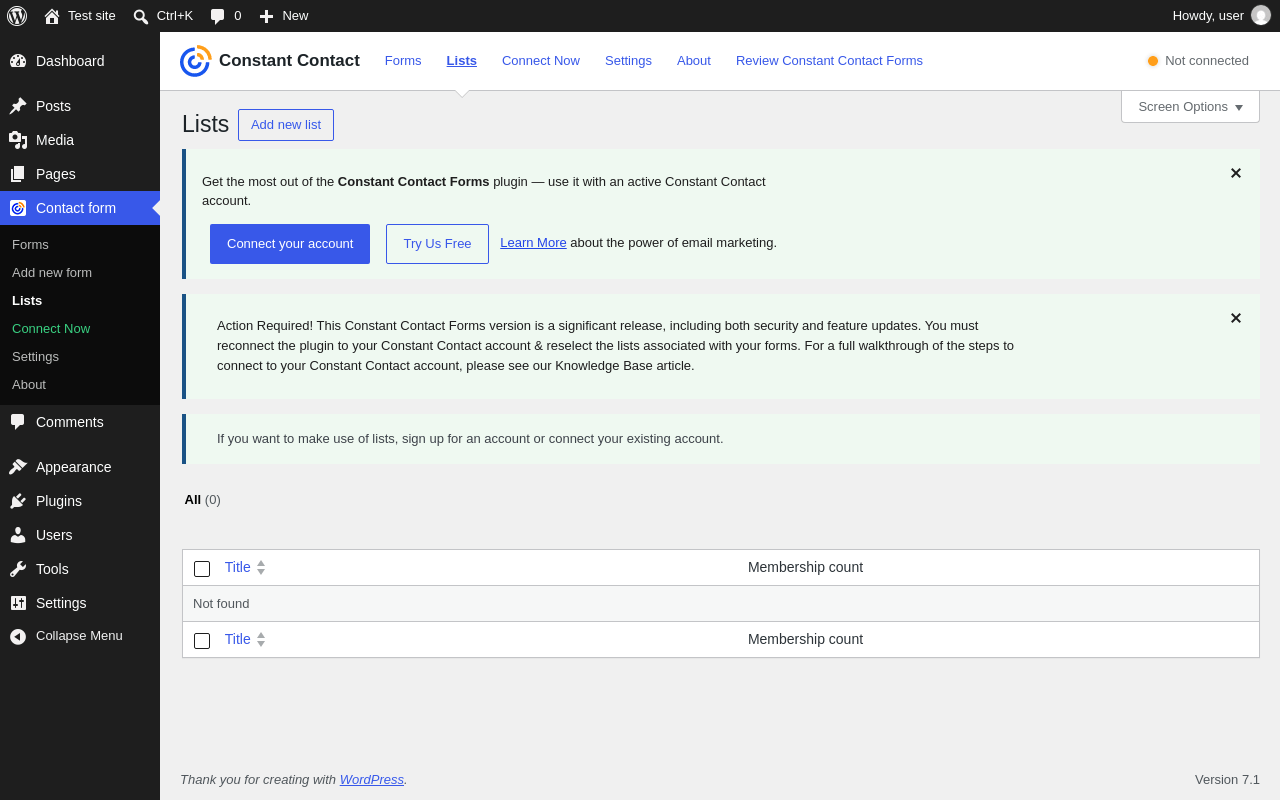Open the Media library sidebar item
The height and width of the screenshot is (800, 1280).
point(80,140)
